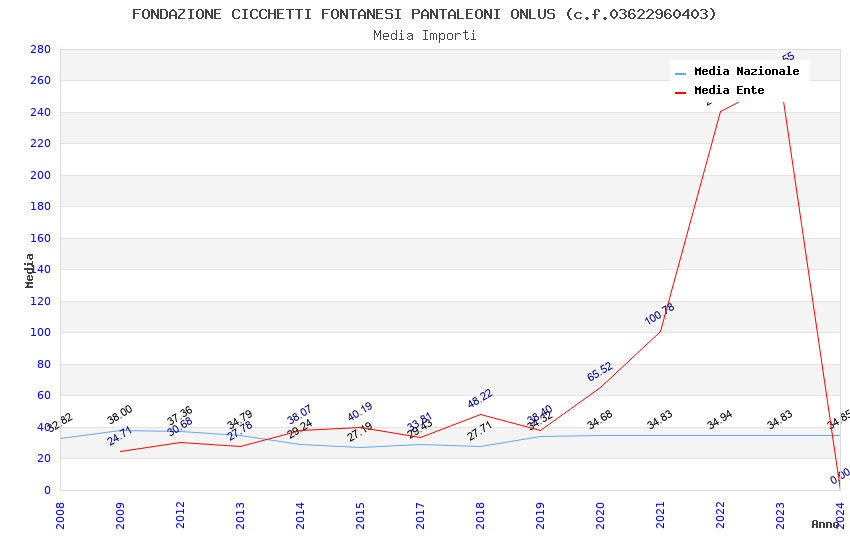Click the y-axis value 240
Viewport: 850px width, 550px height.
click(41, 112)
